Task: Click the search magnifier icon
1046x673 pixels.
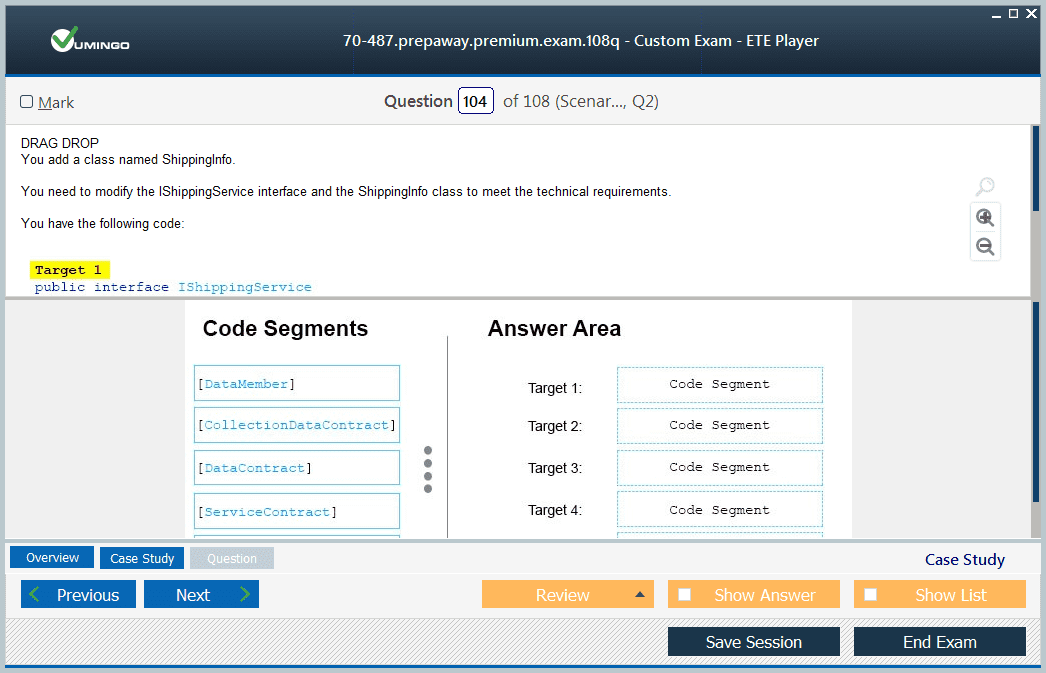Action: click(x=985, y=186)
